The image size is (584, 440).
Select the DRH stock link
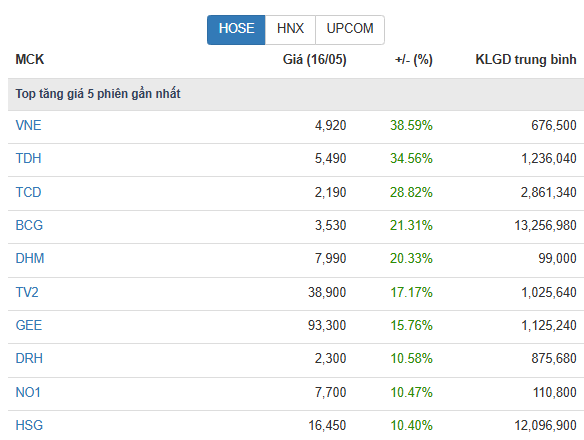click(x=29, y=358)
